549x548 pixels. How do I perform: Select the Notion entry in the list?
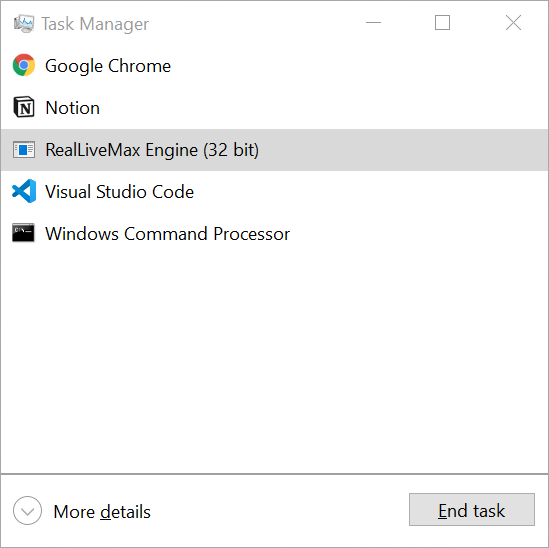(x=274, y=107)
